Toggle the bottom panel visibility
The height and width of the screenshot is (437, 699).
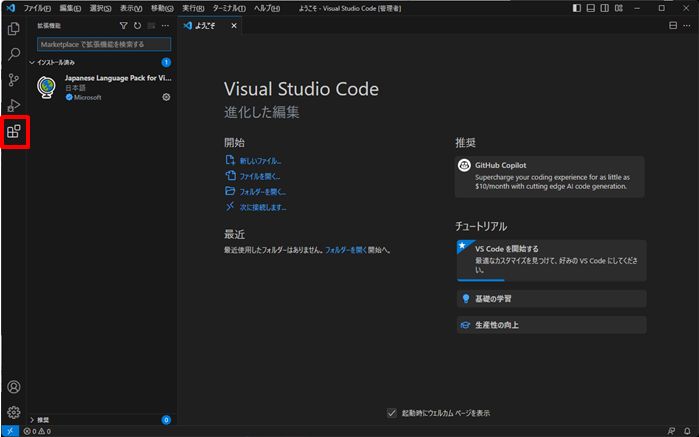coord(591,8)
